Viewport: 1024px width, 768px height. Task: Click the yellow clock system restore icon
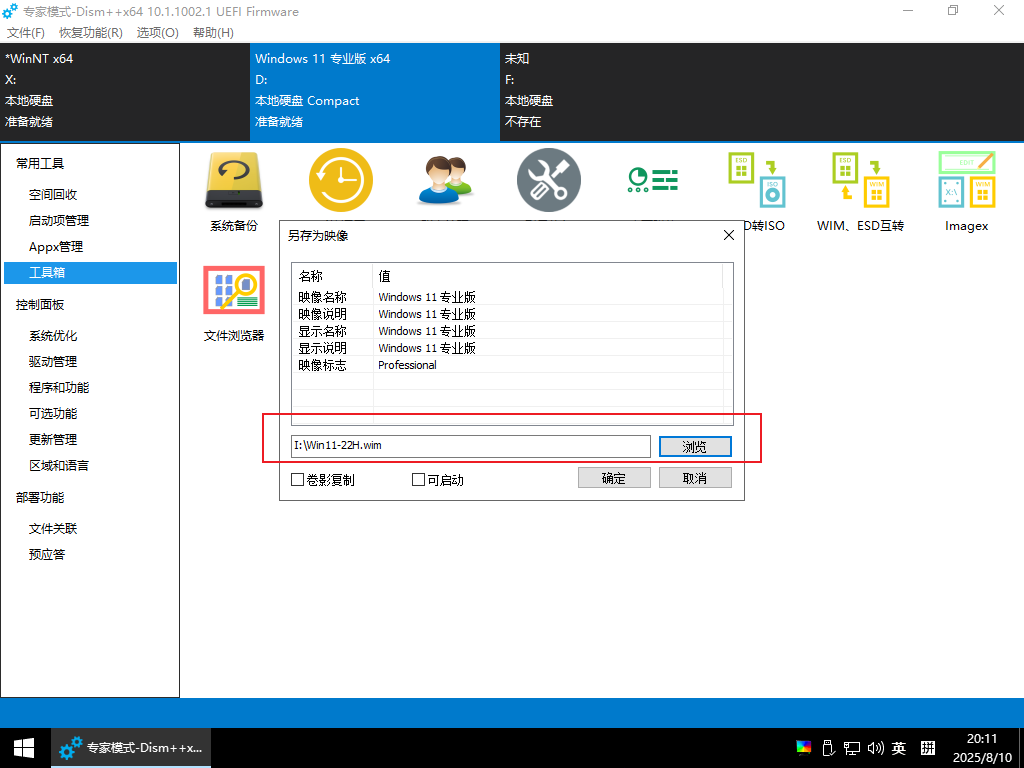[x=341, y=181]
